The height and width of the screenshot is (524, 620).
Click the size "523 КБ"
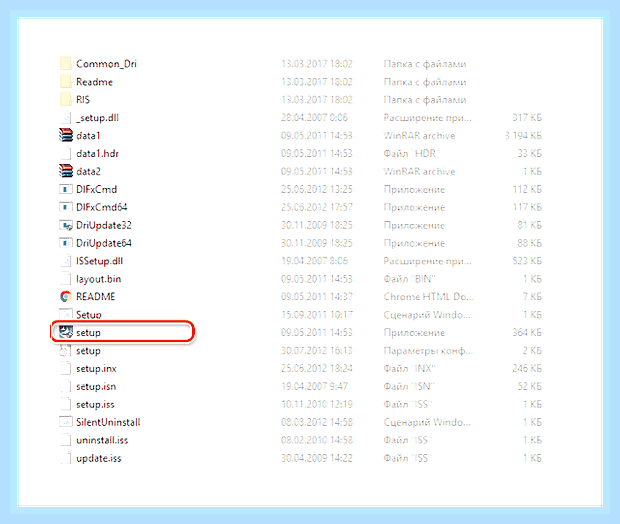click(x=527, y=261)
